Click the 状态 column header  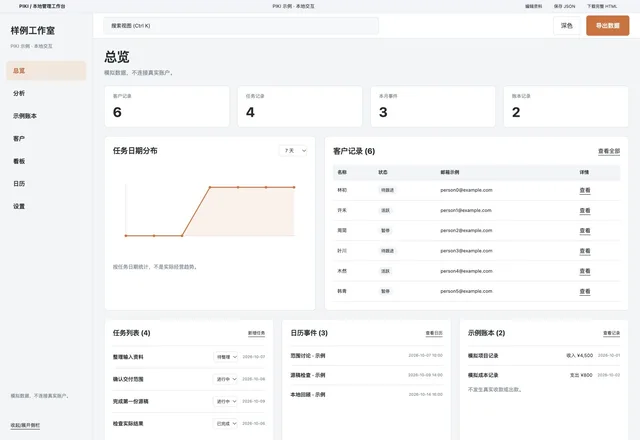point(383,172)
